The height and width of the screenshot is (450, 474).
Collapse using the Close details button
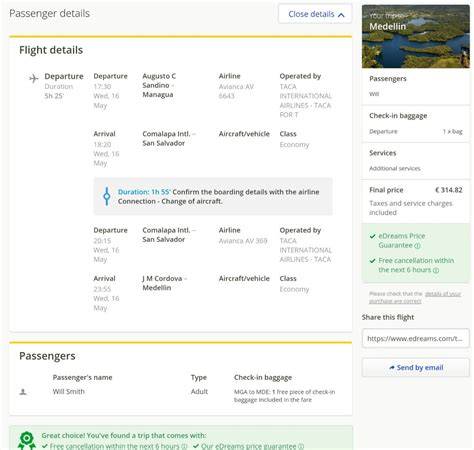pos(315,14)
